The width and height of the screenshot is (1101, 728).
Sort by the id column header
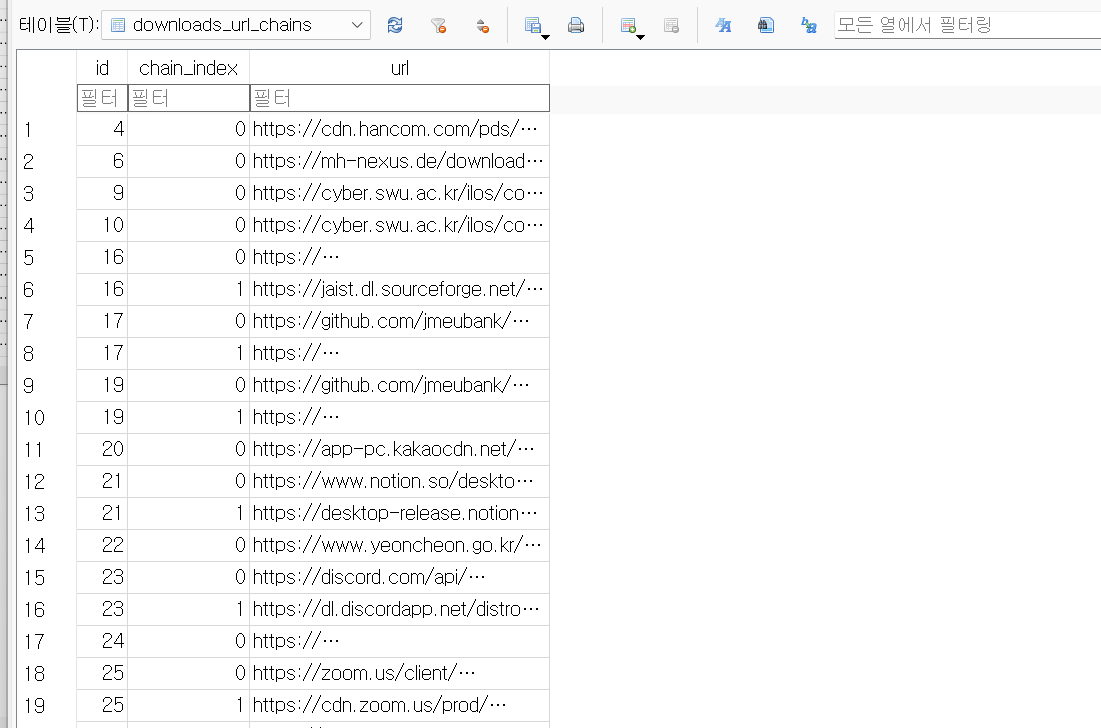pos(103,68)
